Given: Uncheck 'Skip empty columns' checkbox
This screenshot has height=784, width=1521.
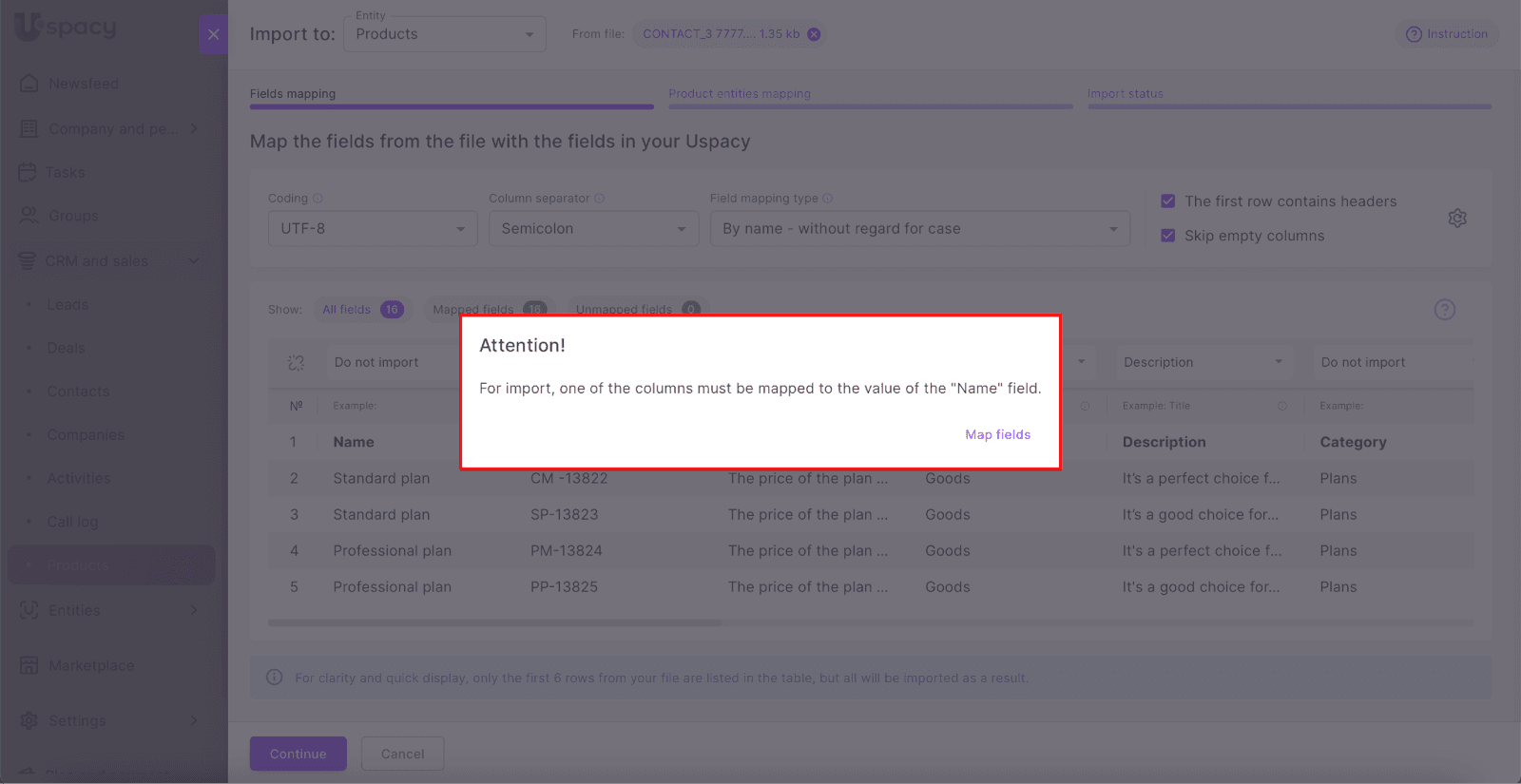Looking at the screenshot, I should point(1168,236).
